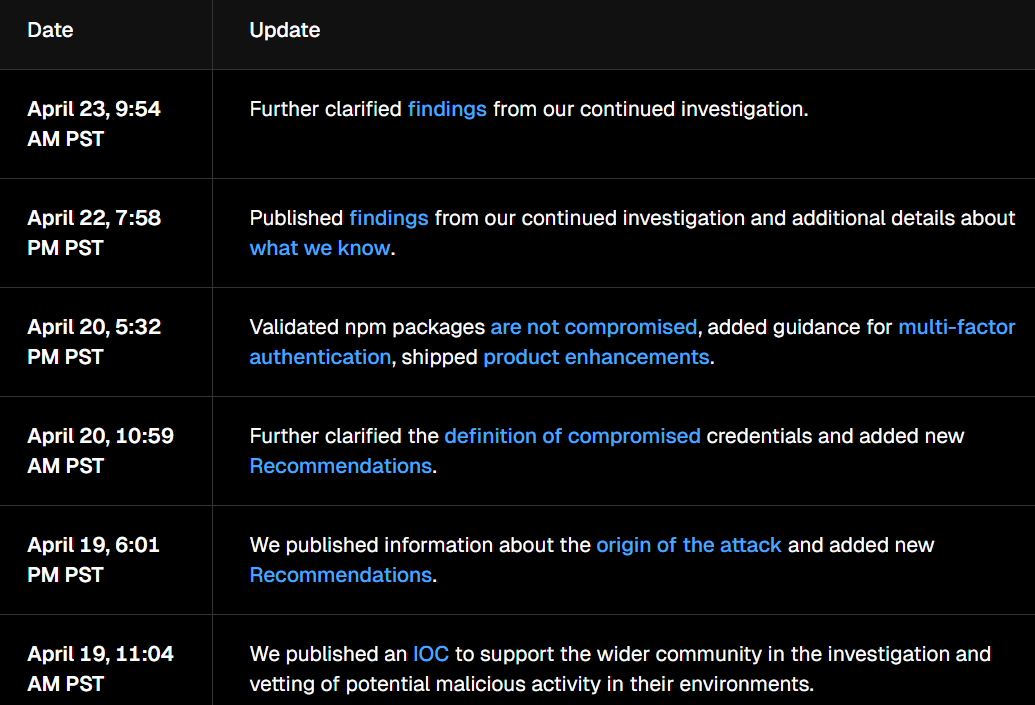
Task: Open the "origin of the attack" link
Action: click(x=689, y=545)
